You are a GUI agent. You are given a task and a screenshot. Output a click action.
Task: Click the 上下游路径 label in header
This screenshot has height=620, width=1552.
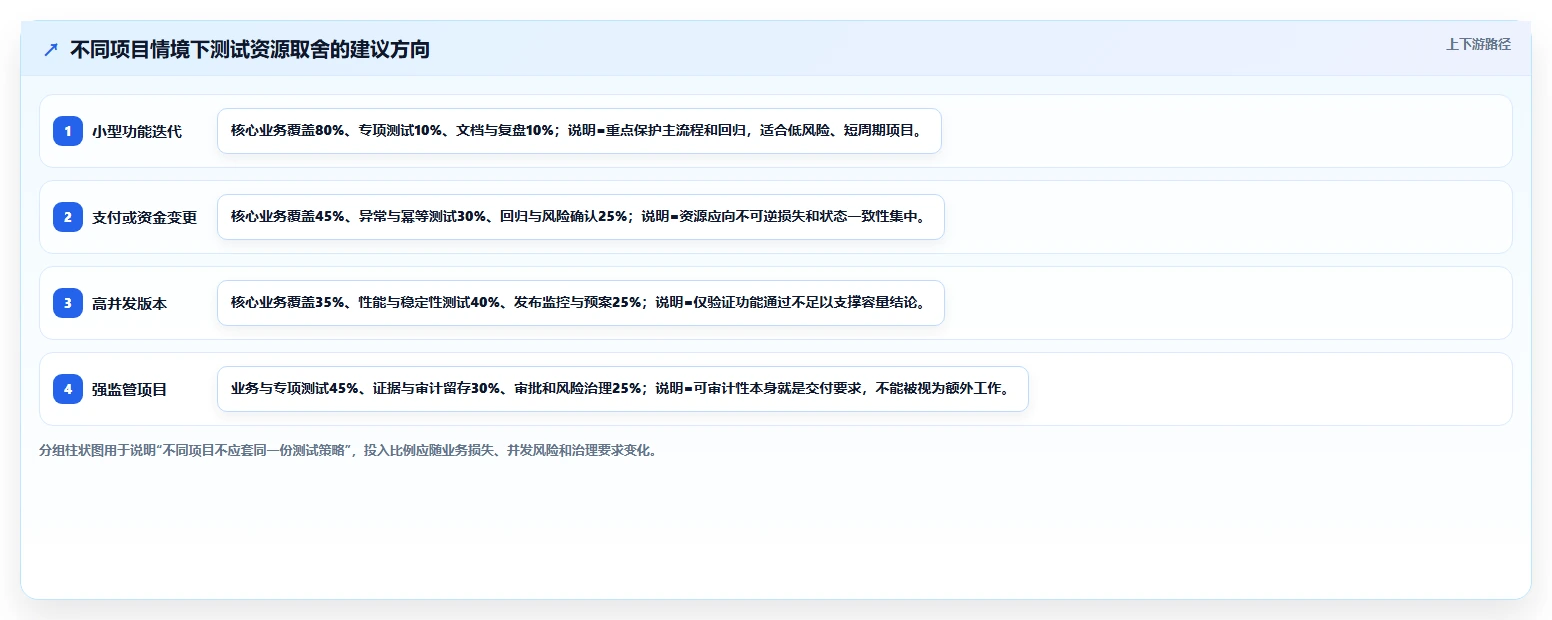coord(1478,44)
